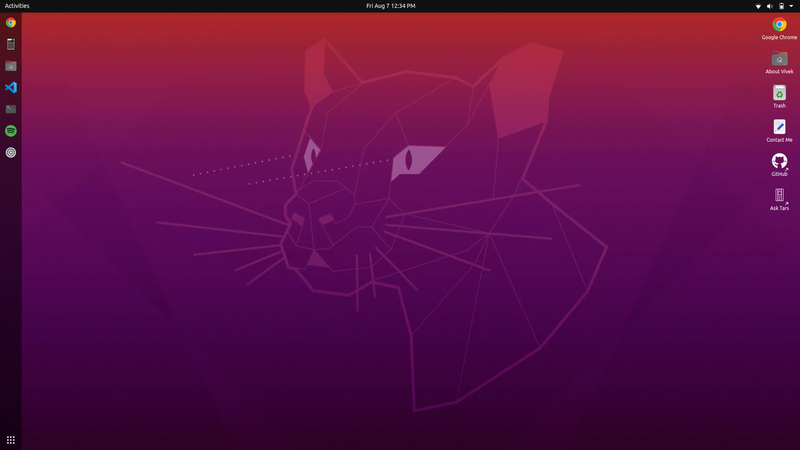Screen dimensions: 800x450
Task: Click the Wi-Fi network status icon
Action: tap(758, 6)
